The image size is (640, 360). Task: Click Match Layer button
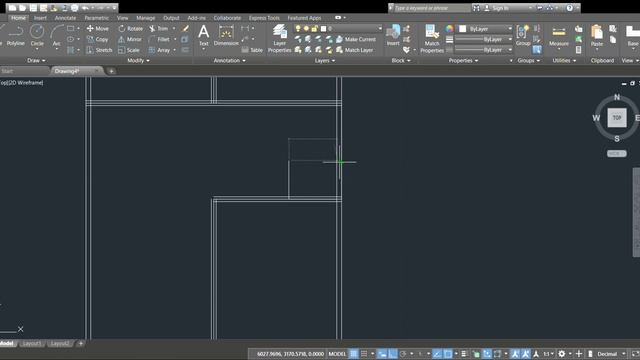coord(354,50)
